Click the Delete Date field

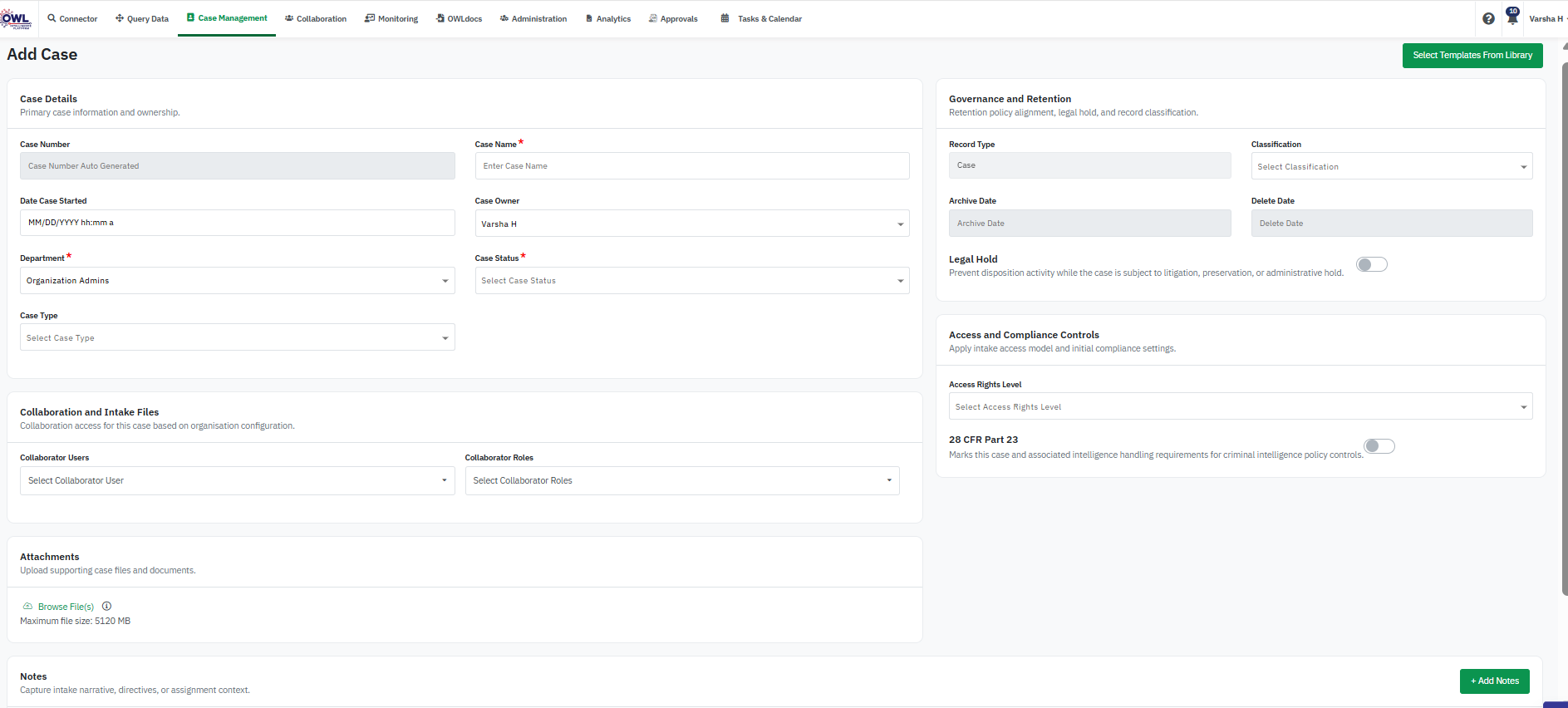coord(1392,223)
